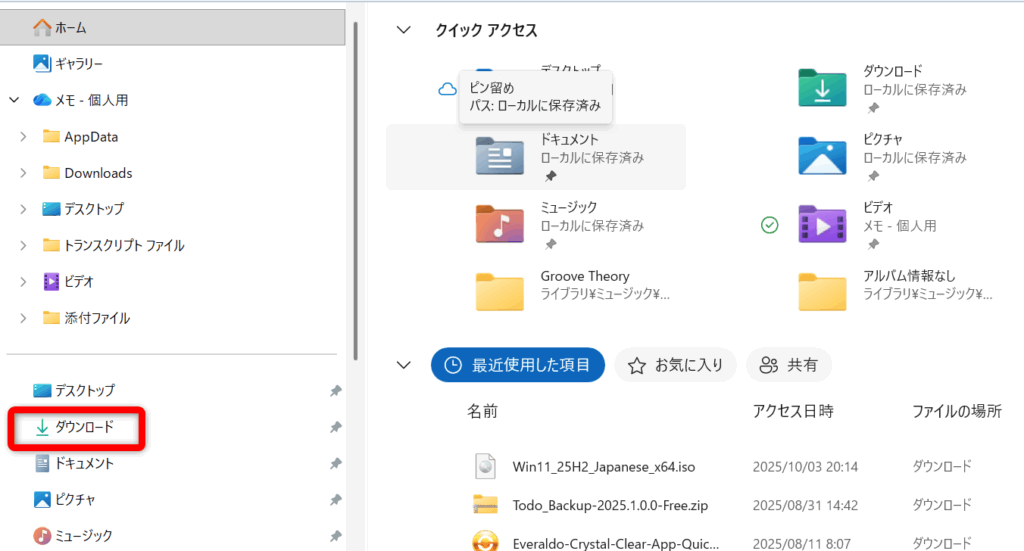
Task: Unpin ピクチャ using its sidebar pin icon
Action: tap(336, 500)
